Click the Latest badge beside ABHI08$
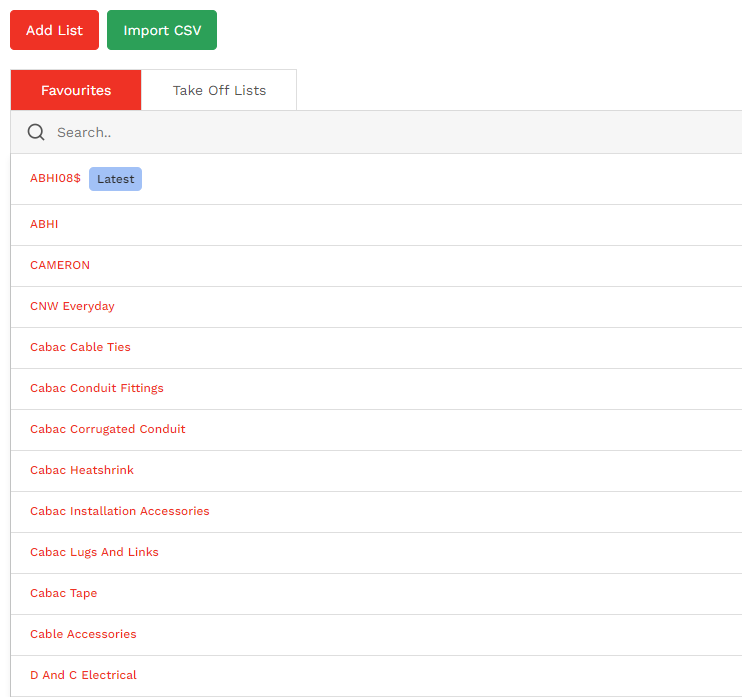This screenshot has height=697, width=742. 115,179
